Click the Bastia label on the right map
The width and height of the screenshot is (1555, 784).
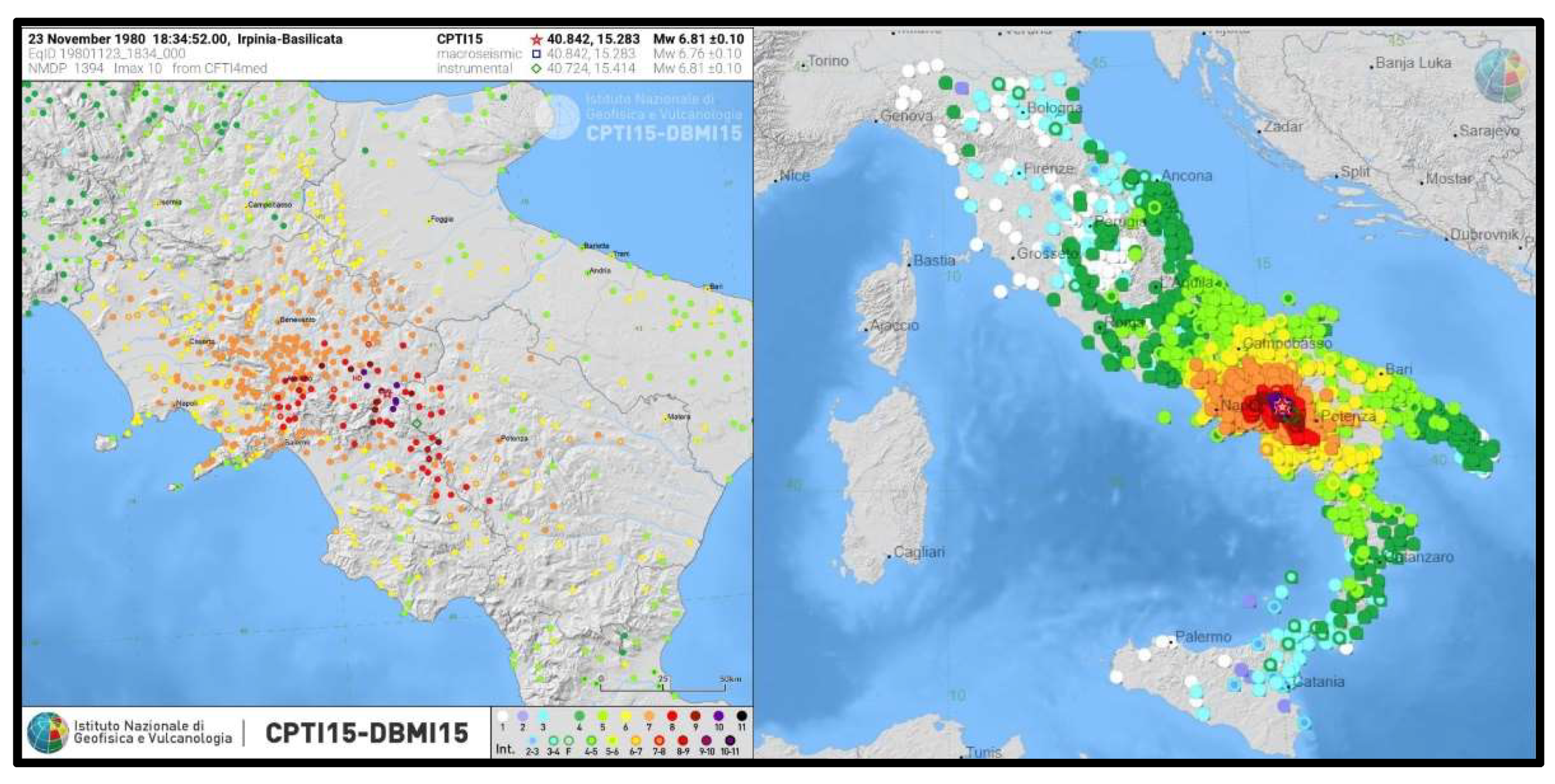pos(934,260)
